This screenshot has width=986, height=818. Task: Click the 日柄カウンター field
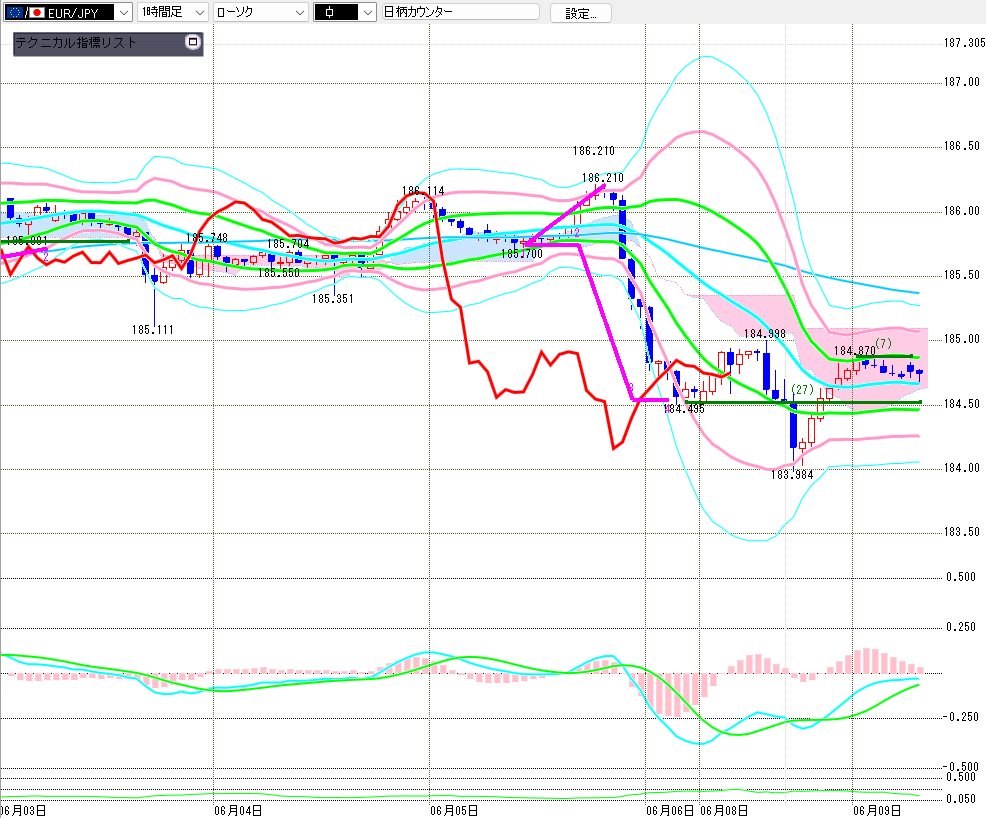point(460,12)
